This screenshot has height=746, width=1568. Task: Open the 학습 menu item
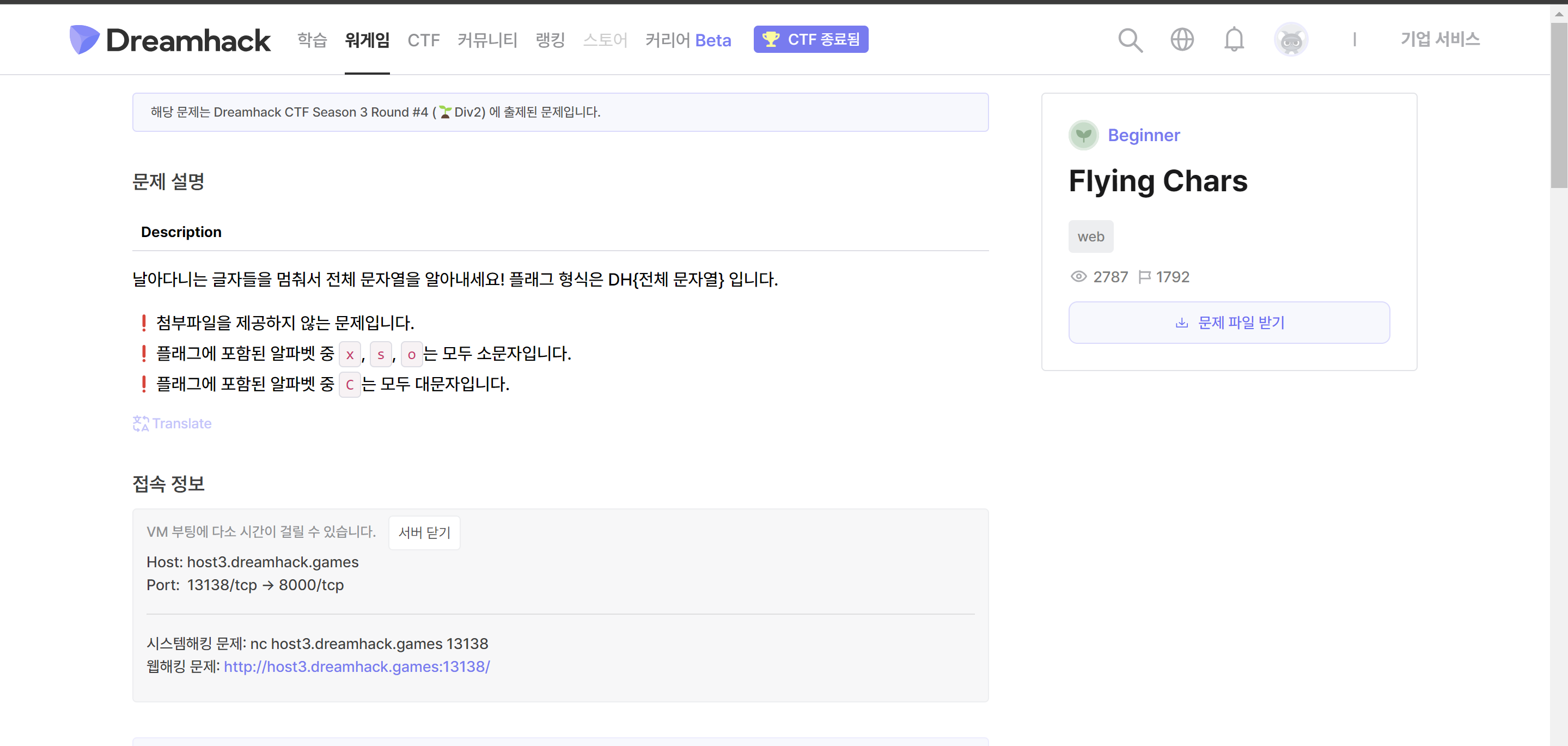[x=312, y=40]
